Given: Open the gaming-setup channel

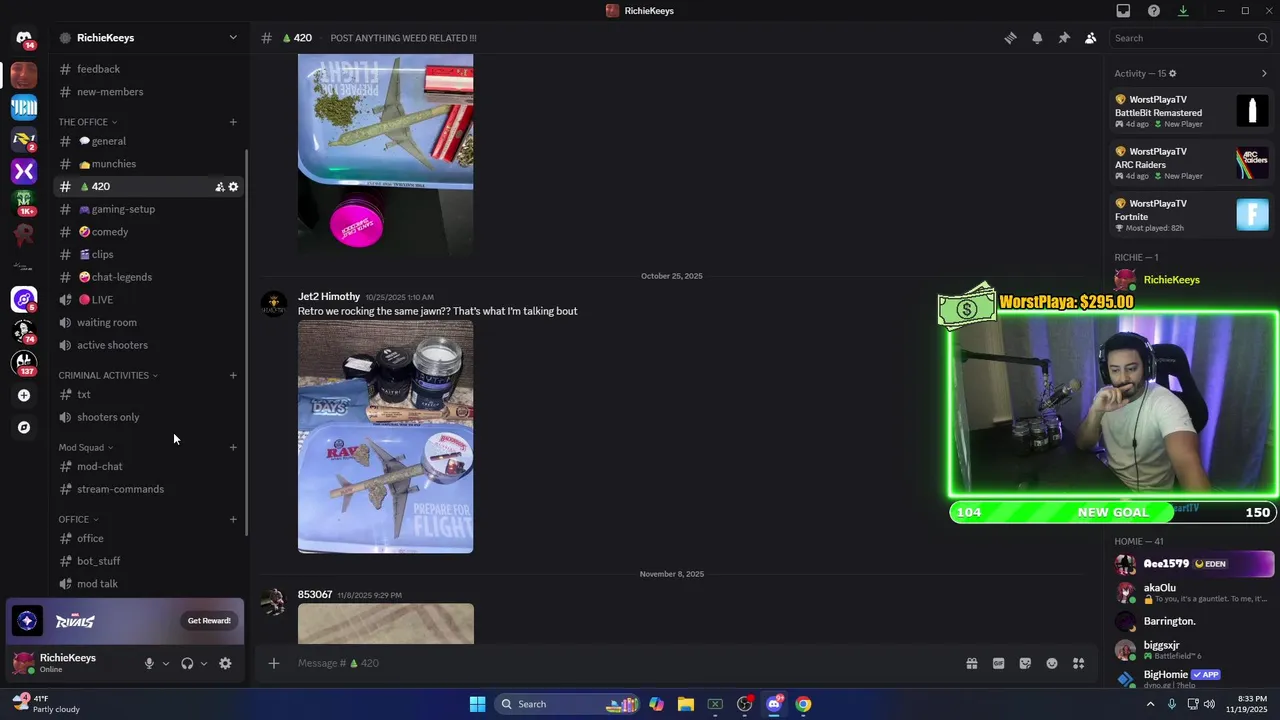Looking at the screenshot, I should point(149,209).
